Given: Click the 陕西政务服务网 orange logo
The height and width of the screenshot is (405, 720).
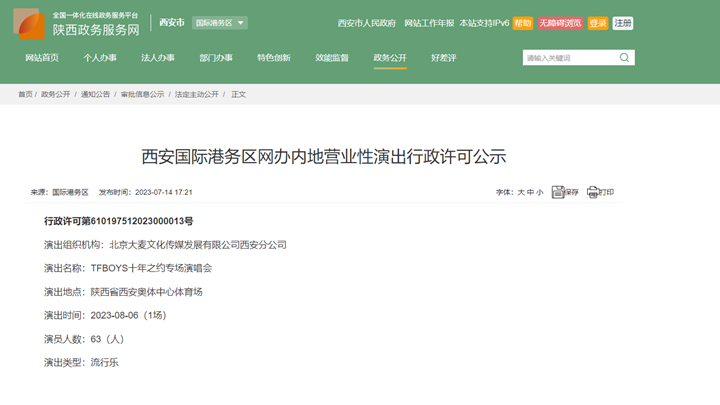Looking at the screenshot, I should 29,23.
